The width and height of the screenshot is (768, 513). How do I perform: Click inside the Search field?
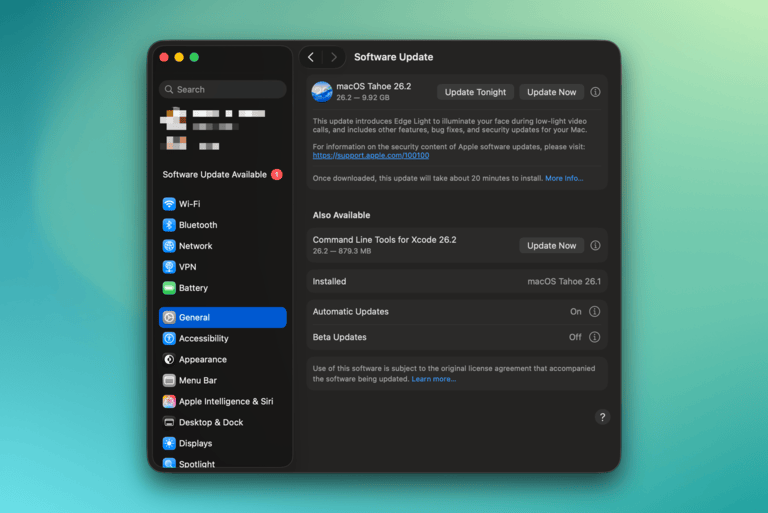(x=223, y=90)
